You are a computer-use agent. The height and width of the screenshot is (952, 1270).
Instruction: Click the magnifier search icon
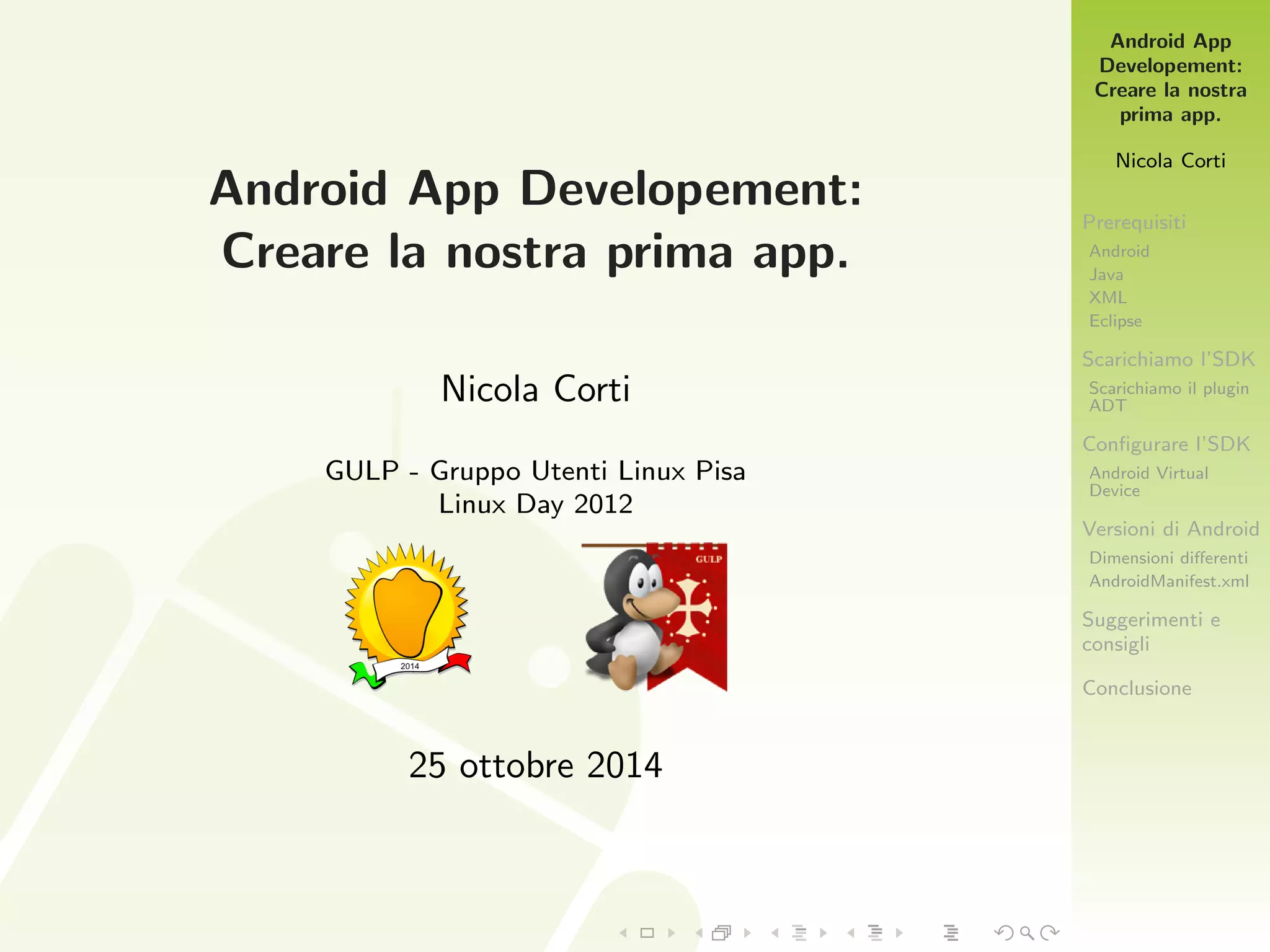[x=1027, y=933]
